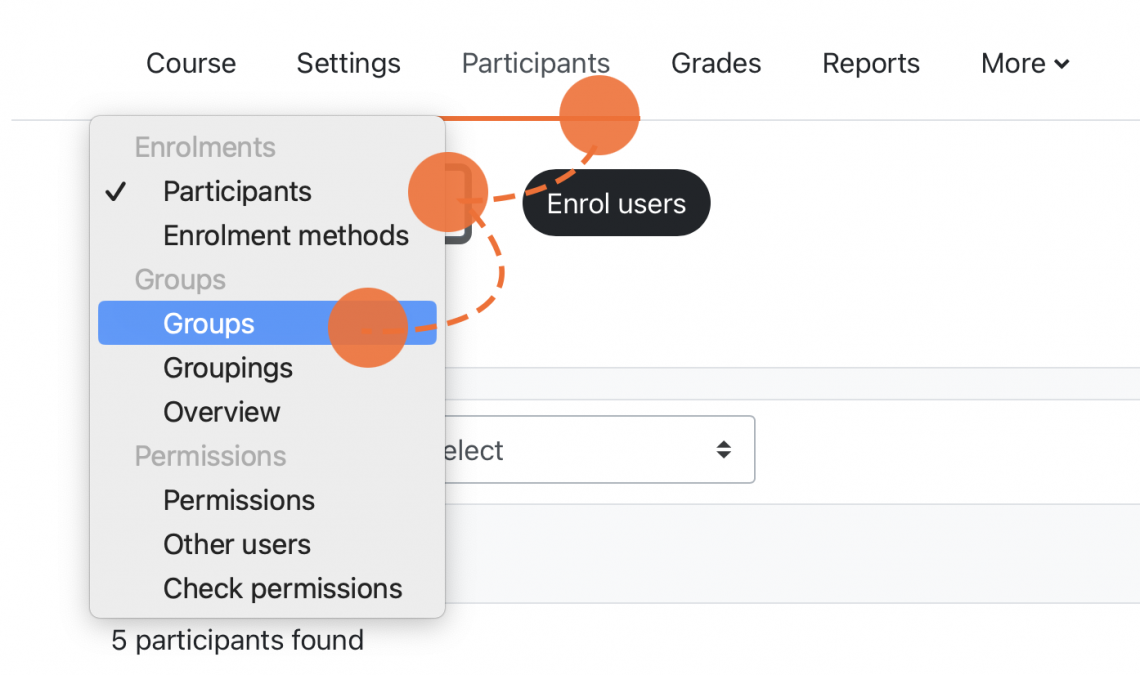Click the checked Participants menu entry
The height and width of the screenshot is (675, 1140).
pos(237,192)
